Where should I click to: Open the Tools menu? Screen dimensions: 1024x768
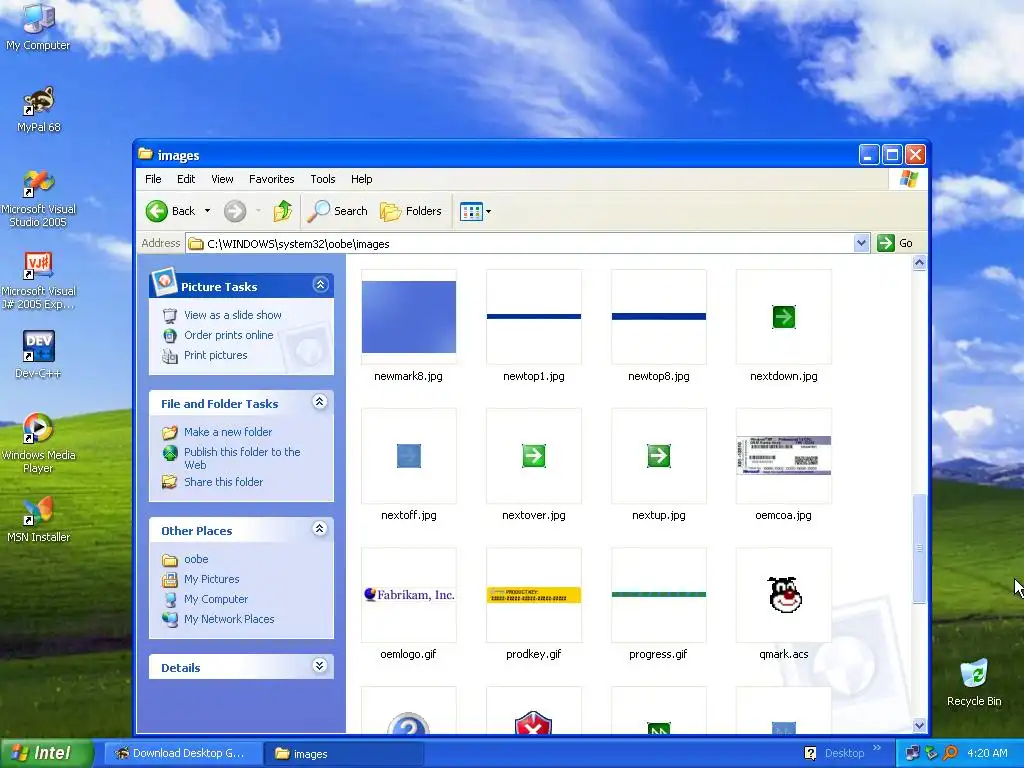click(x=323, y=179)
